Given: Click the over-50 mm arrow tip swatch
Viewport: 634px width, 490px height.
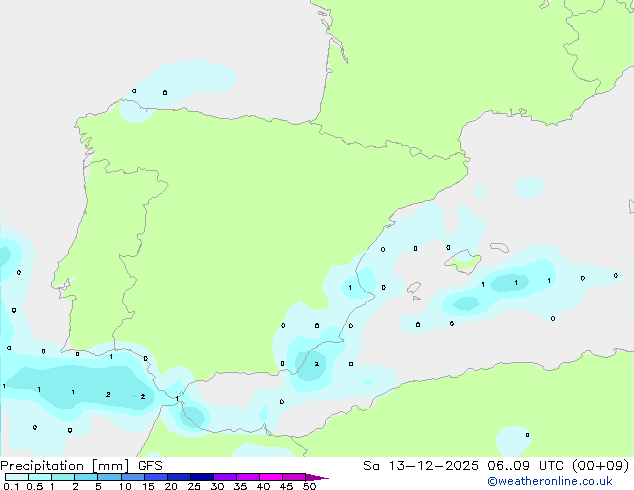Looking at the screenshot, I should coord(317,477).
